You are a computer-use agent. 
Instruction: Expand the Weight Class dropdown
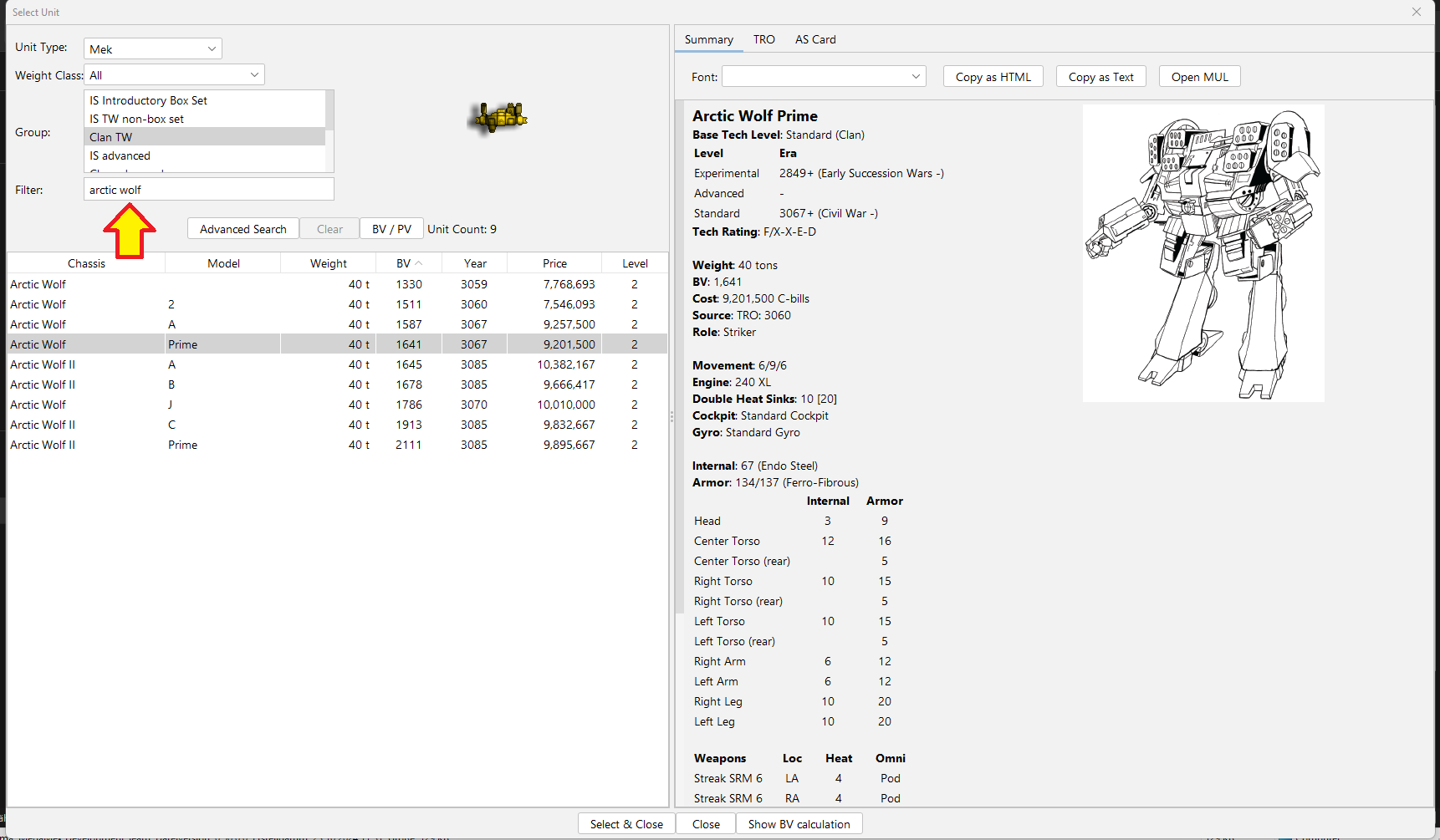pos(174,75)
